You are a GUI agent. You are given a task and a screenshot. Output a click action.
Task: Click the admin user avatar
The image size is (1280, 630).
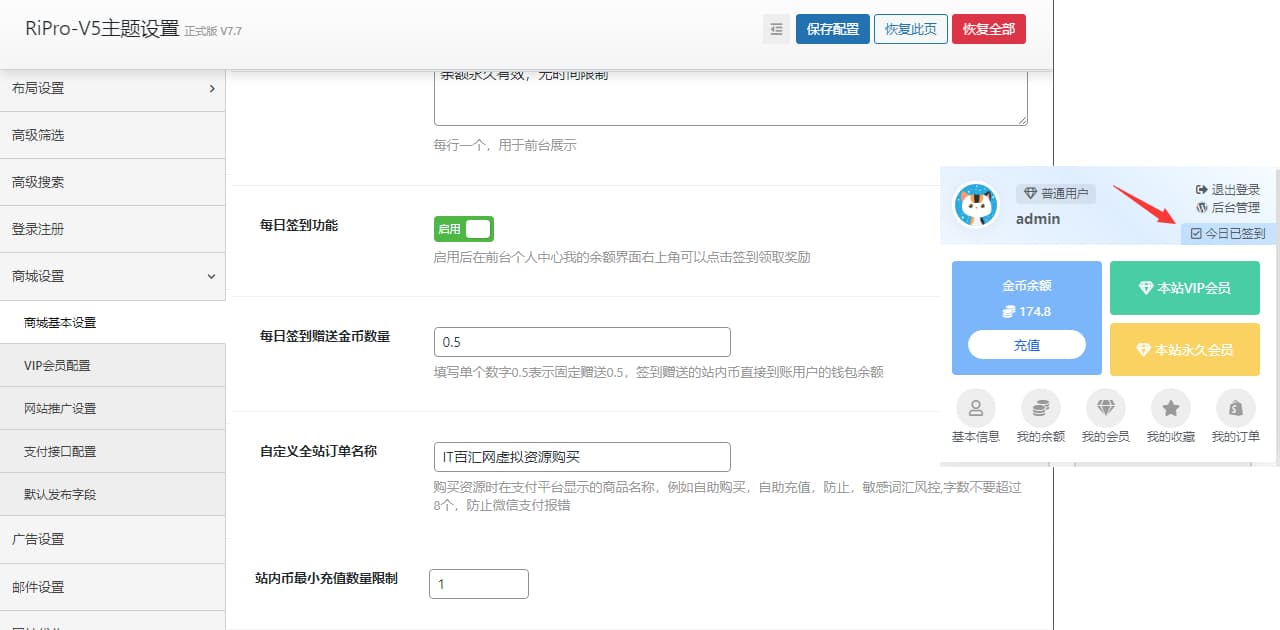tap(975, 205)
